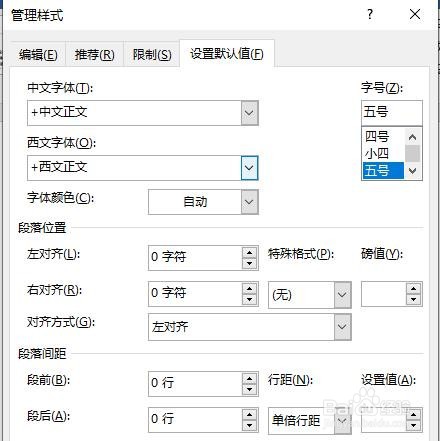Increase 左对齐 indent with up spinner
Screen dimensions: 440x441
tap(249, 252)
